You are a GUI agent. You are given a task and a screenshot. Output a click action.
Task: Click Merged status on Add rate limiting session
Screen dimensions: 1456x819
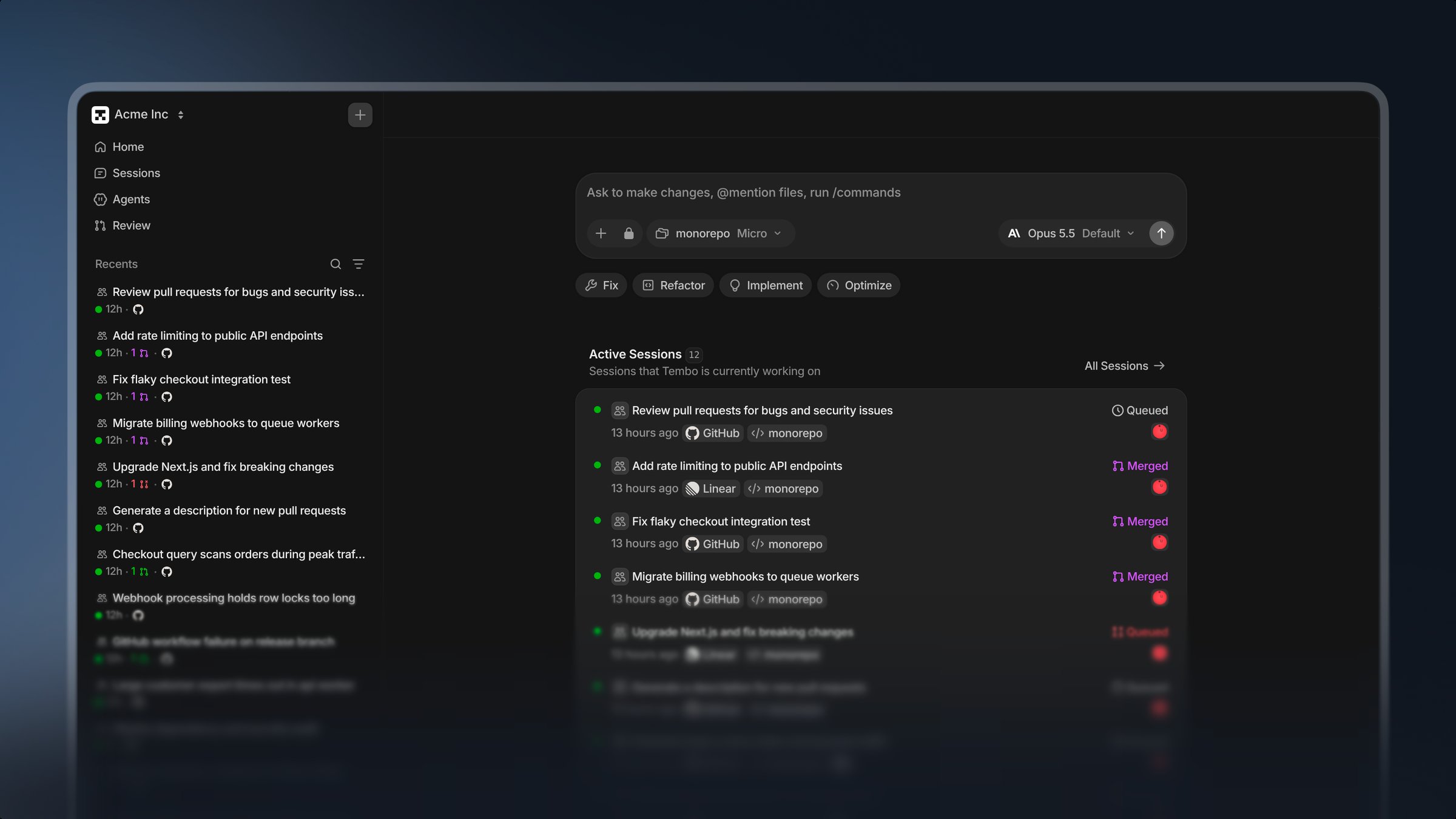coord(1140,466)
